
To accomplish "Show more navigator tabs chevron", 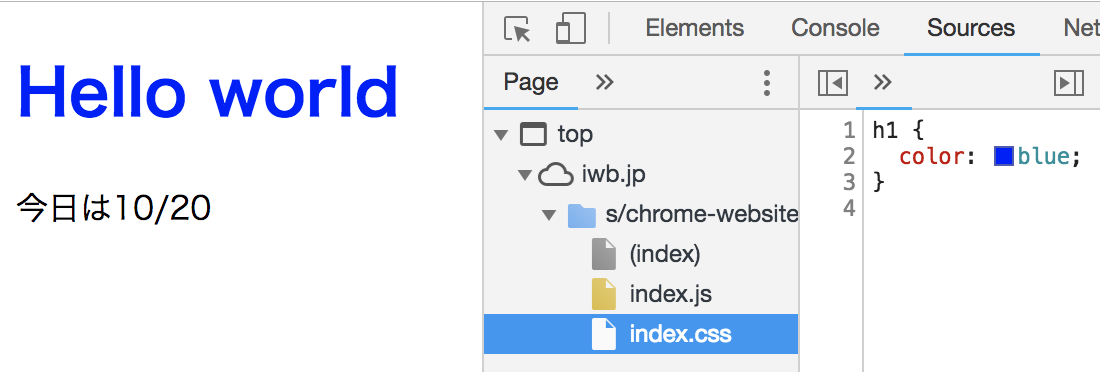I will click(604, 83).
